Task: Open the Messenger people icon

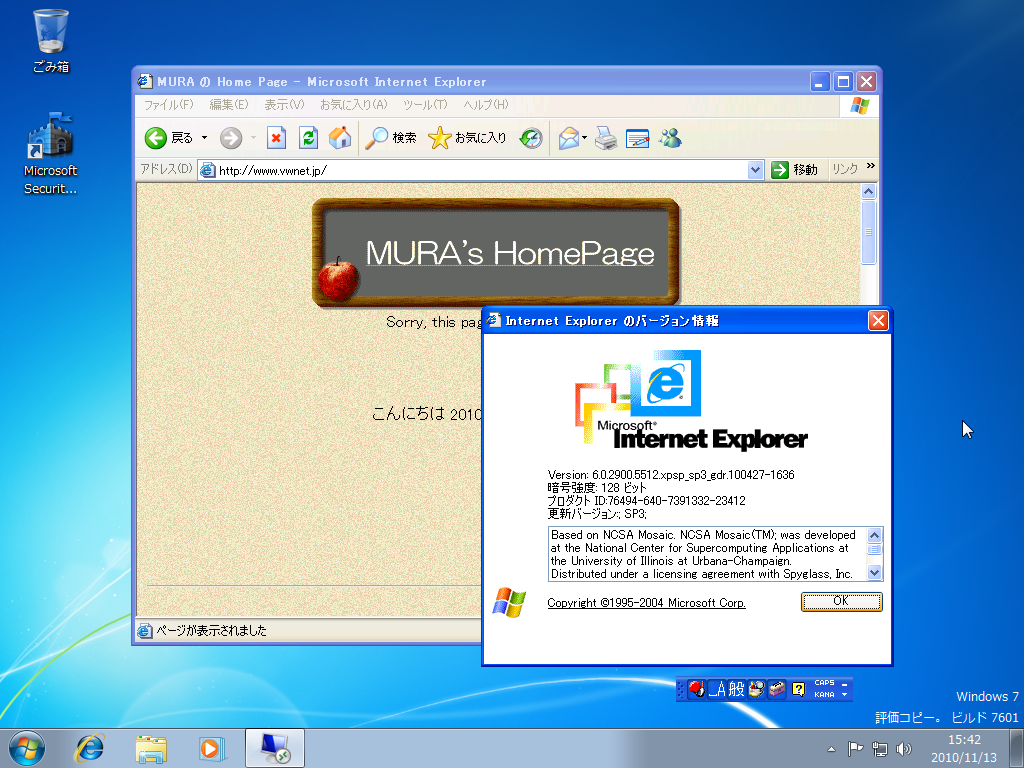Action: tap(670, 138)
